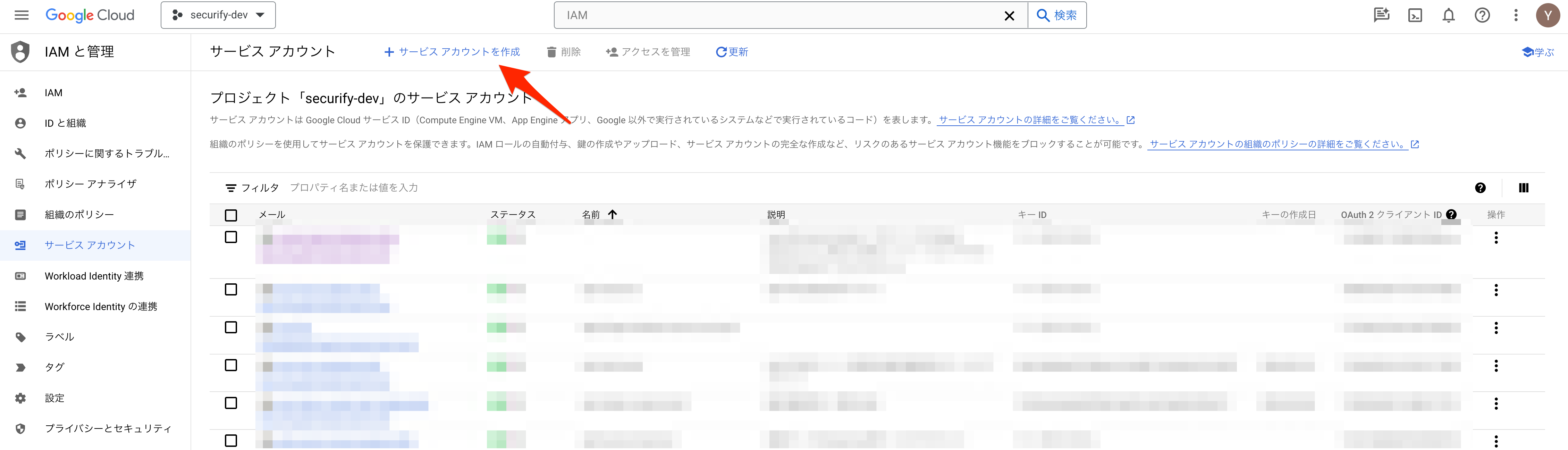Viewport: 1568px width, 450px height.
Task: Open the help question mark menu
Action: 1482,15
